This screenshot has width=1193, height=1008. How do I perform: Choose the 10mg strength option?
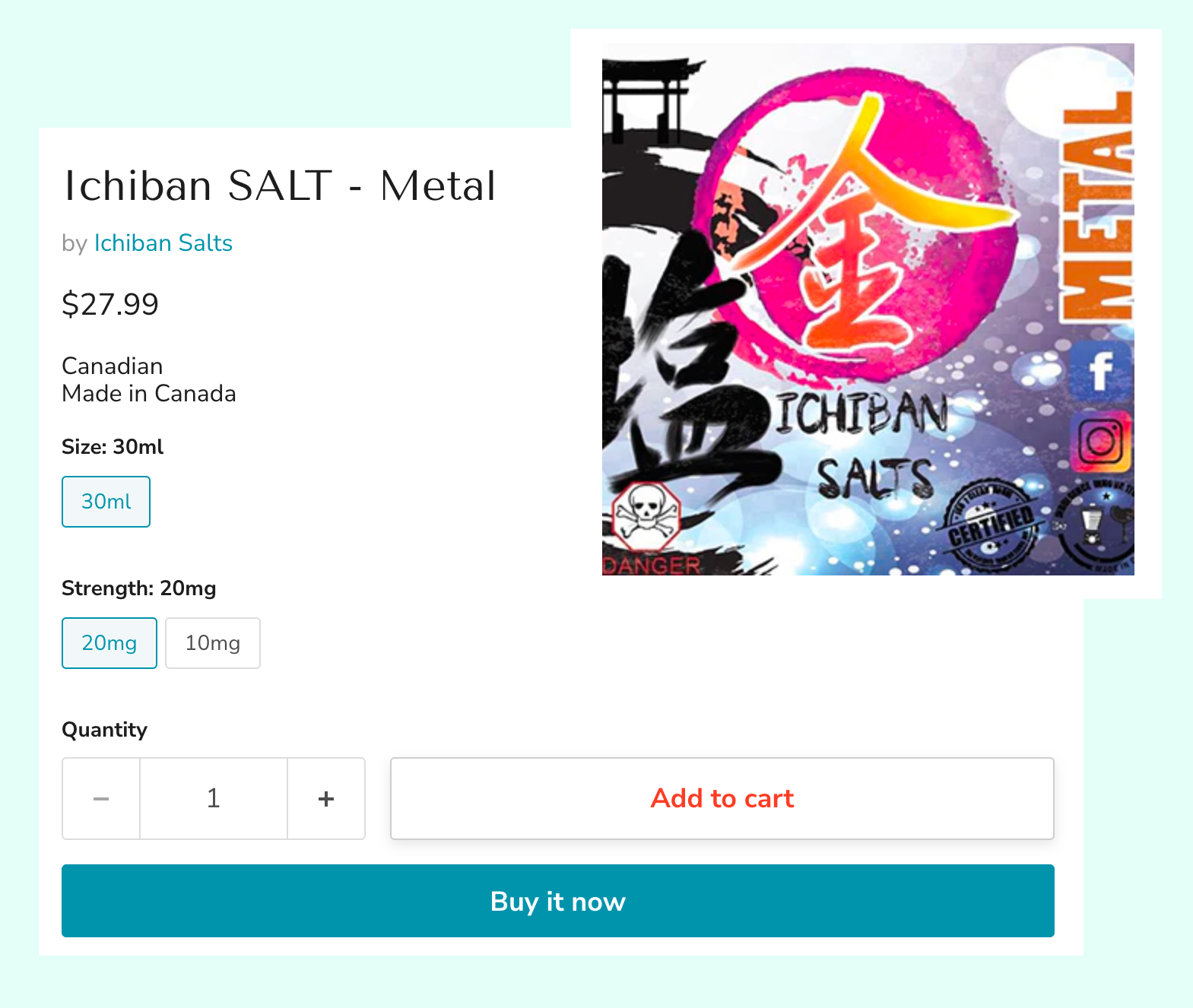213,643
